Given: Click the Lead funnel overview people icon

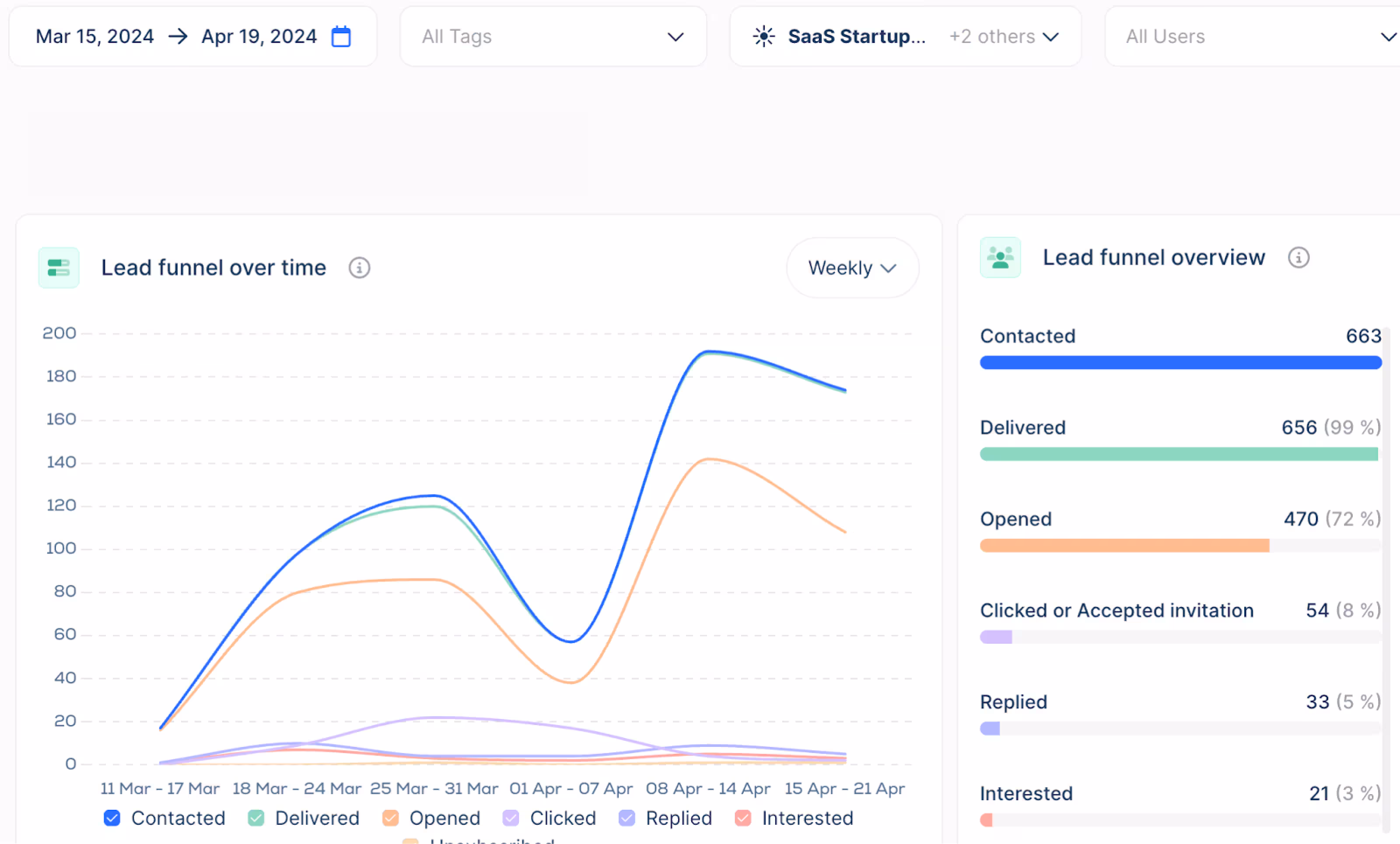Looking at the screenshot, I should pos(1000,257).
